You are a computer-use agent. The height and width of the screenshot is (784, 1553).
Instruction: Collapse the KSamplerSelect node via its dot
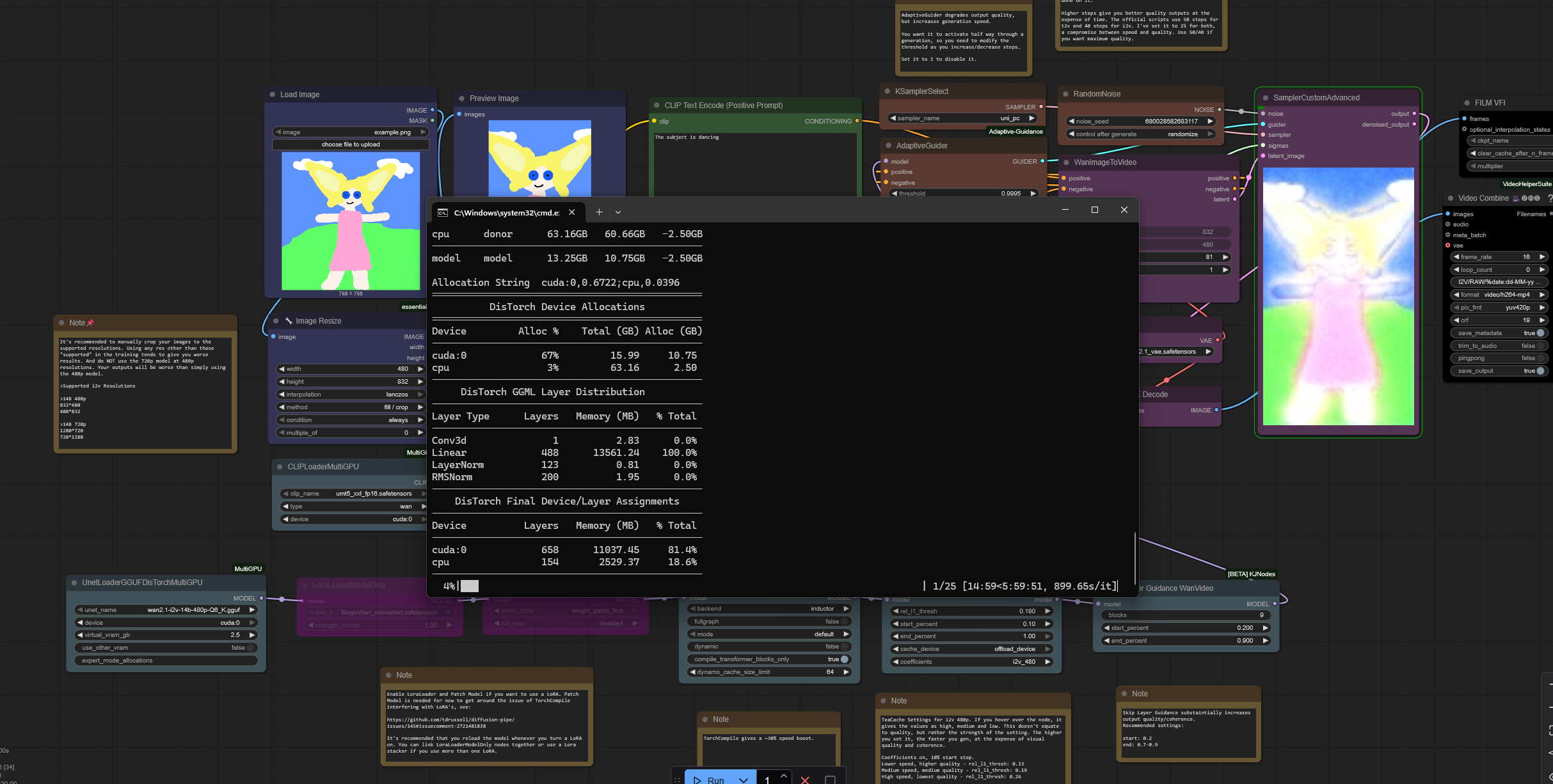pyautogui.click(x=888, y=91)
